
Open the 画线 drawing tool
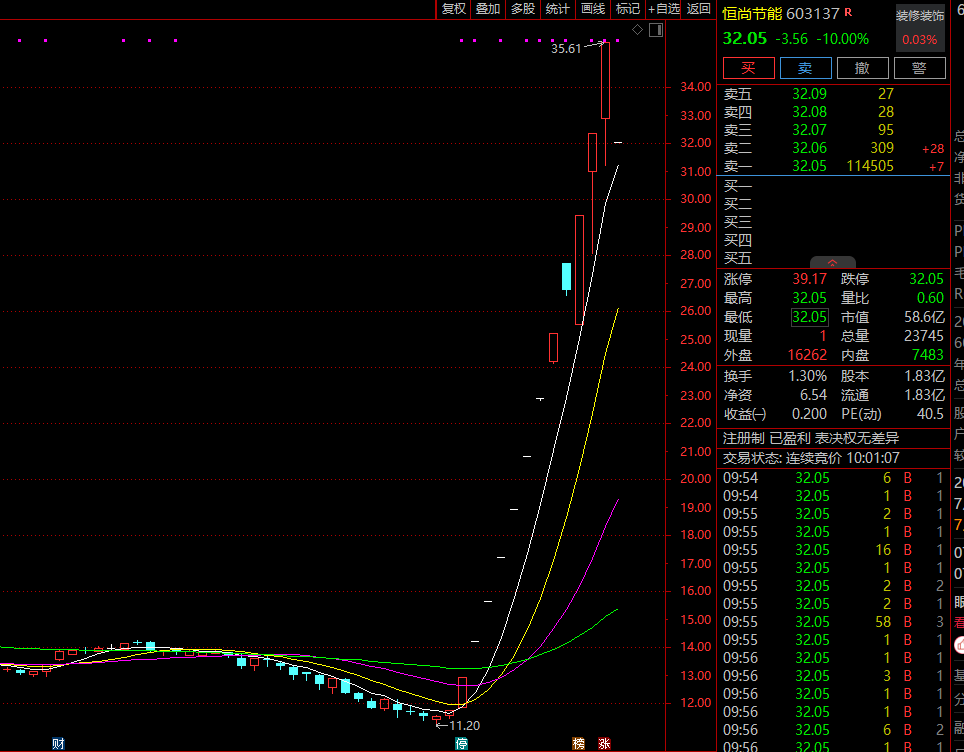(593, 9)
